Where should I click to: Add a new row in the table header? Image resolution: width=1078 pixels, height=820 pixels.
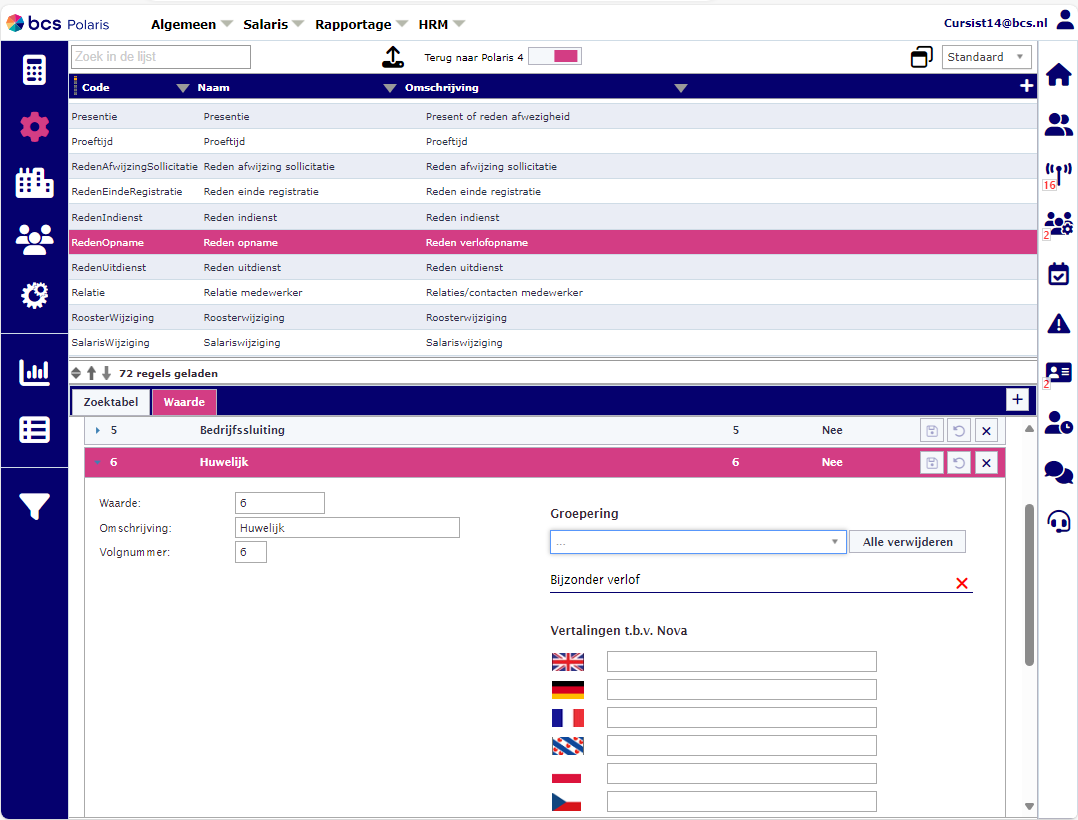point(1026,86)
